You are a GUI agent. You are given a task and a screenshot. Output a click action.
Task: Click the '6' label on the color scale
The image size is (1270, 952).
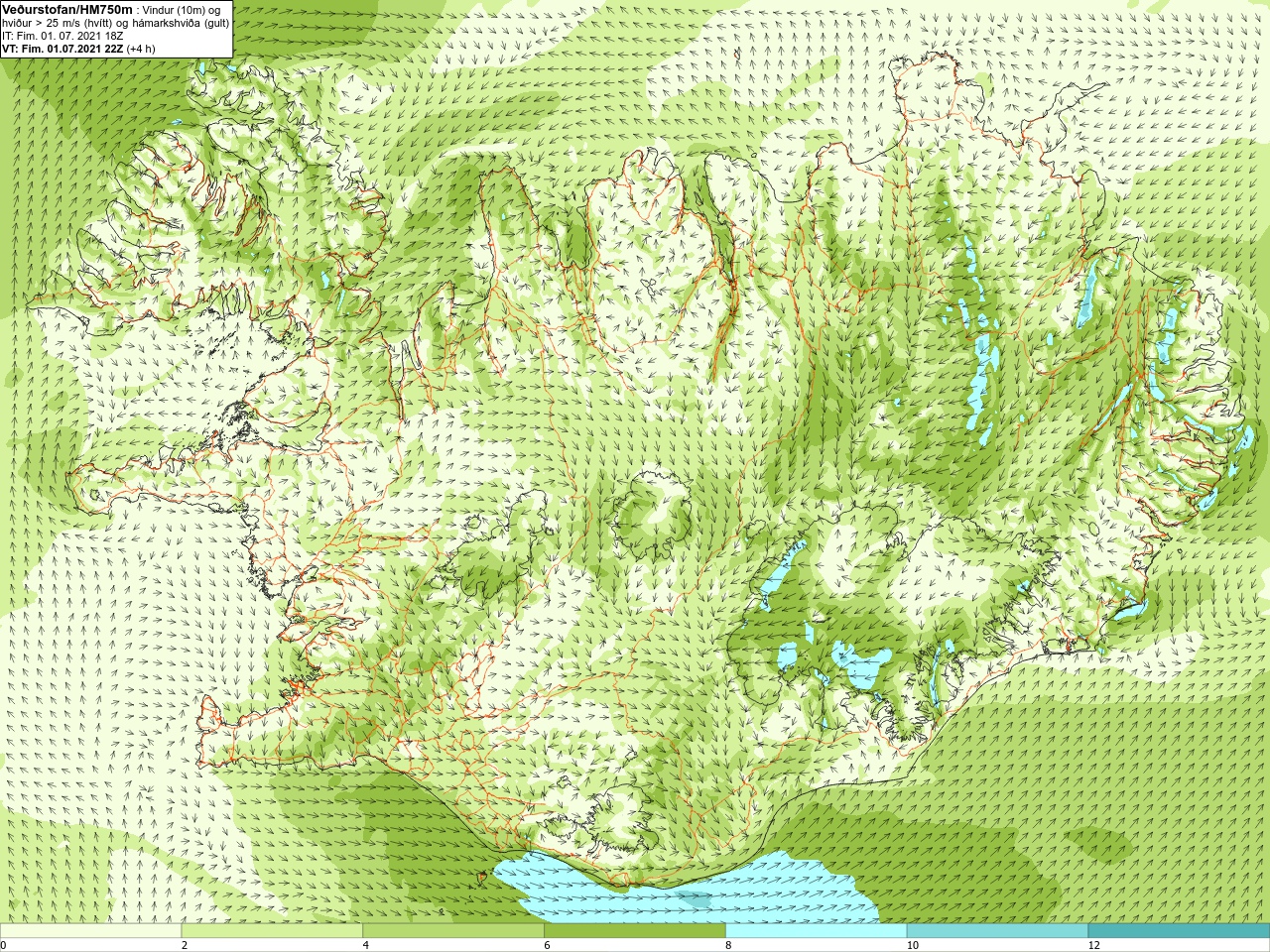[547, 945]
